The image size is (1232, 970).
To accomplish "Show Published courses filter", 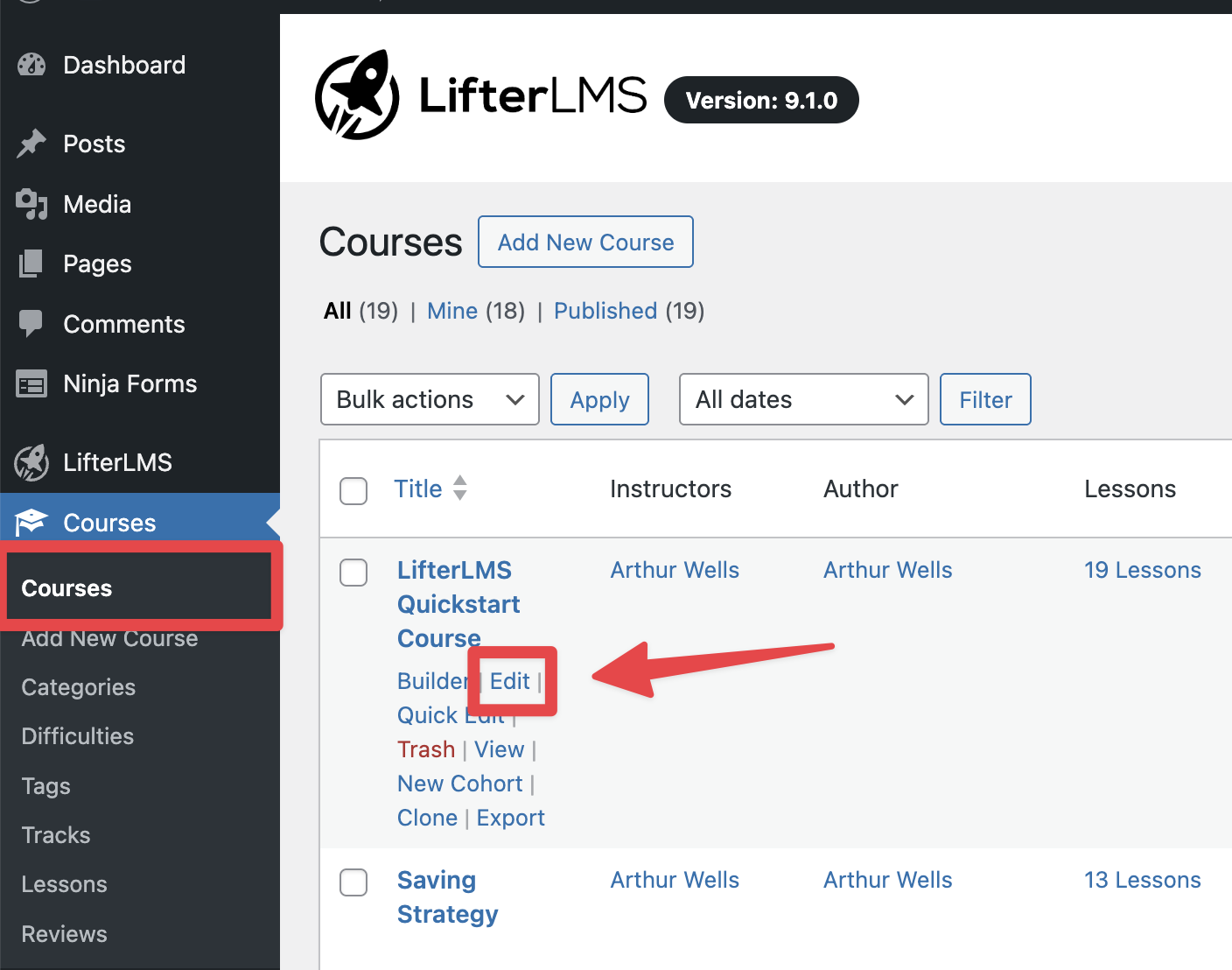I will (605, 311).
